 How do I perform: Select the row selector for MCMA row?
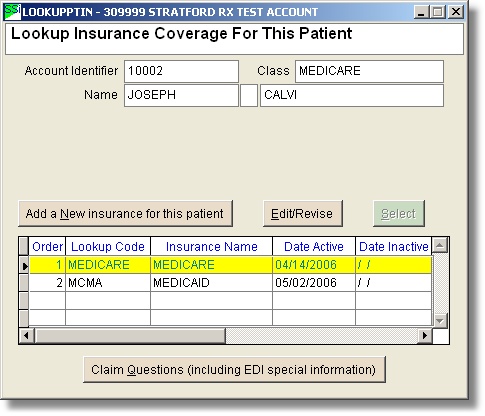(24, 283)
